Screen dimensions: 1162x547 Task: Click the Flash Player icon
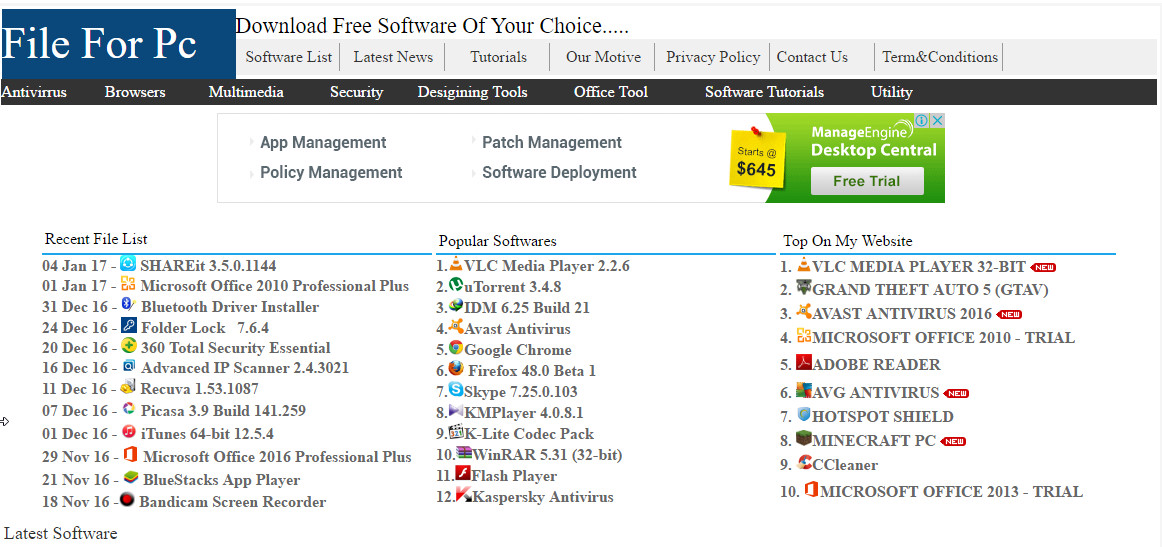click(x=464, y=473)
